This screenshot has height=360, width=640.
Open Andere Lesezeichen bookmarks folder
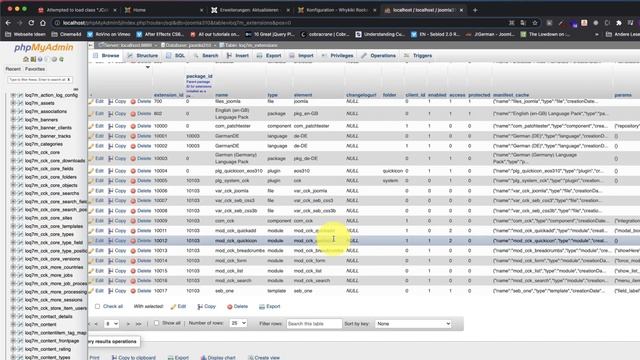click(x=624, y=35)
